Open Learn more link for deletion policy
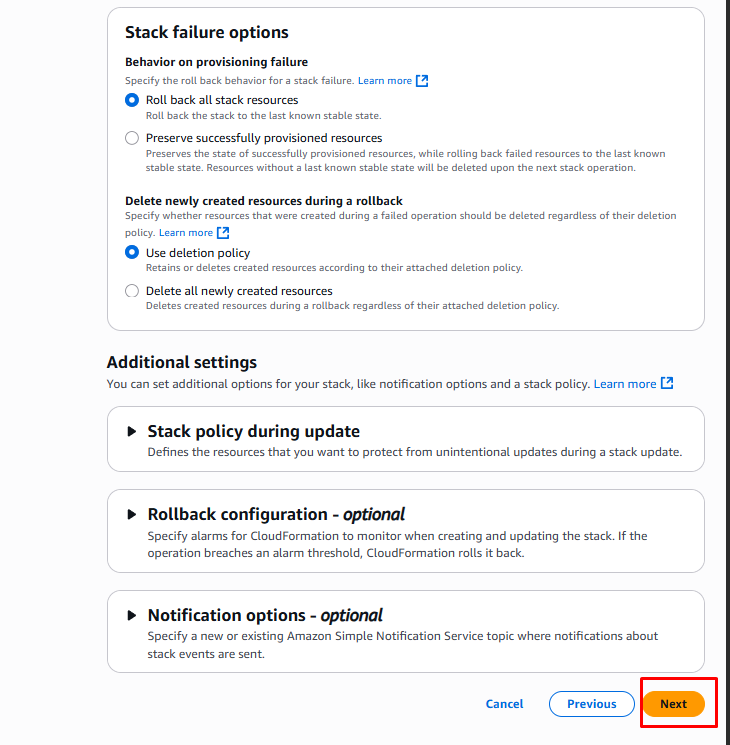The image size is (730, 745). [x=186, y=233]
